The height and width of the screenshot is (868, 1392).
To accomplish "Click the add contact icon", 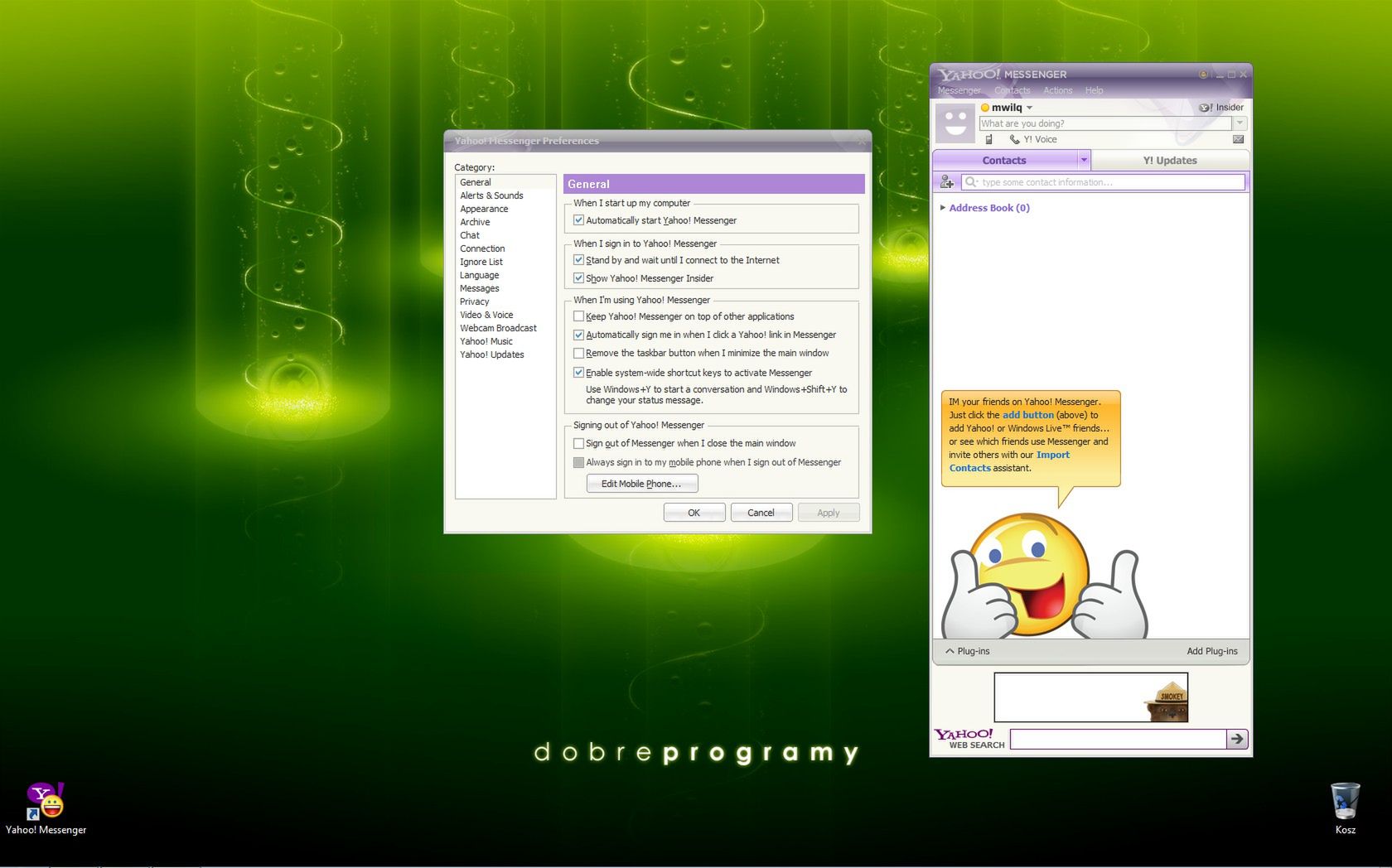I will pos(946,181).
